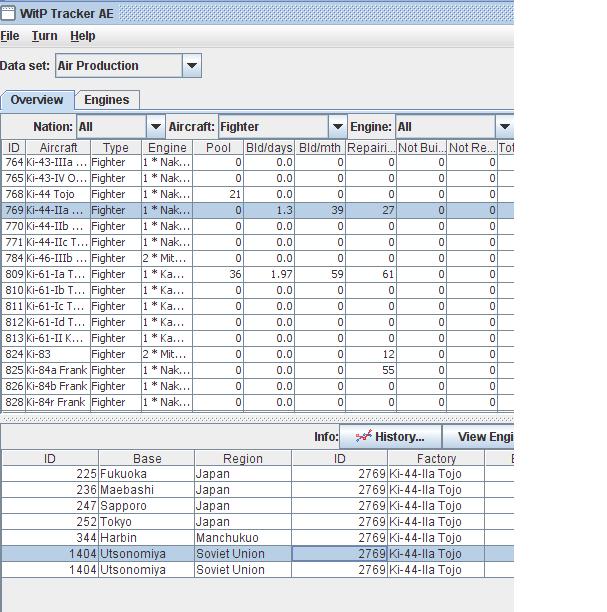Select the Ki-44 Tojo row
The height and width of the screenshot is (612, 607).
(257, 194)
